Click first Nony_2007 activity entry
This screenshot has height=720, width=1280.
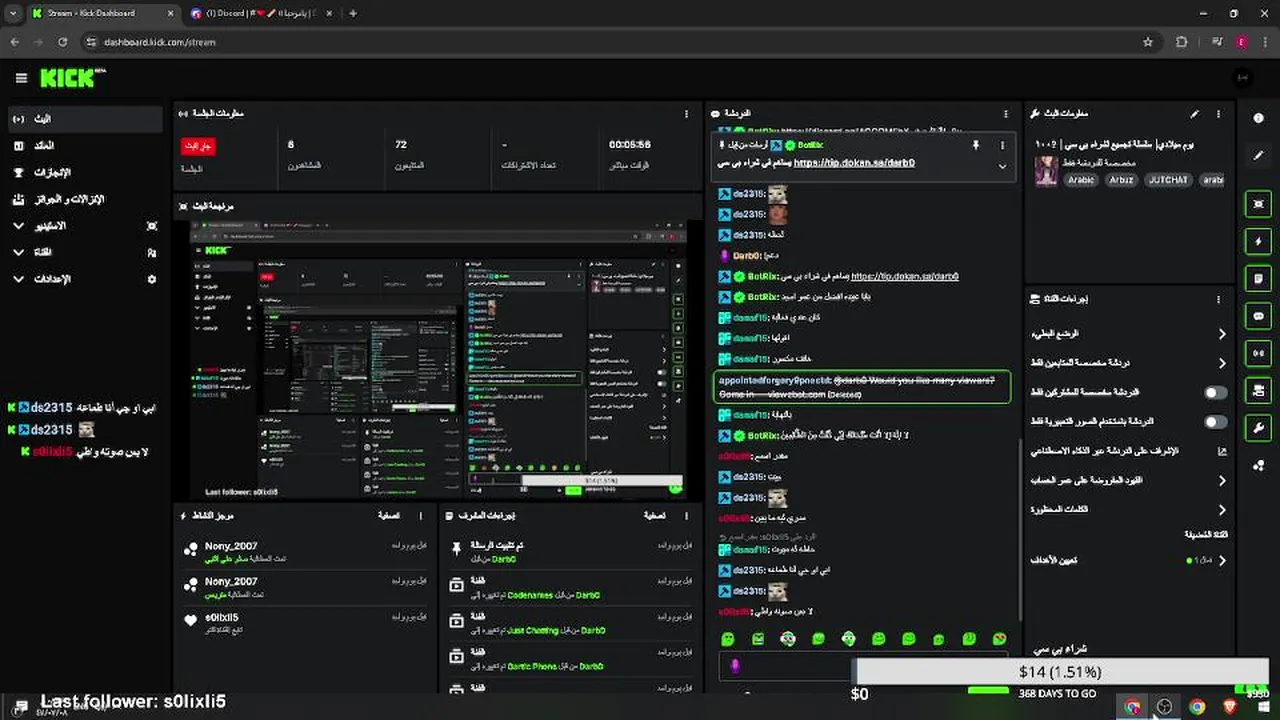(x=306, y=551)
